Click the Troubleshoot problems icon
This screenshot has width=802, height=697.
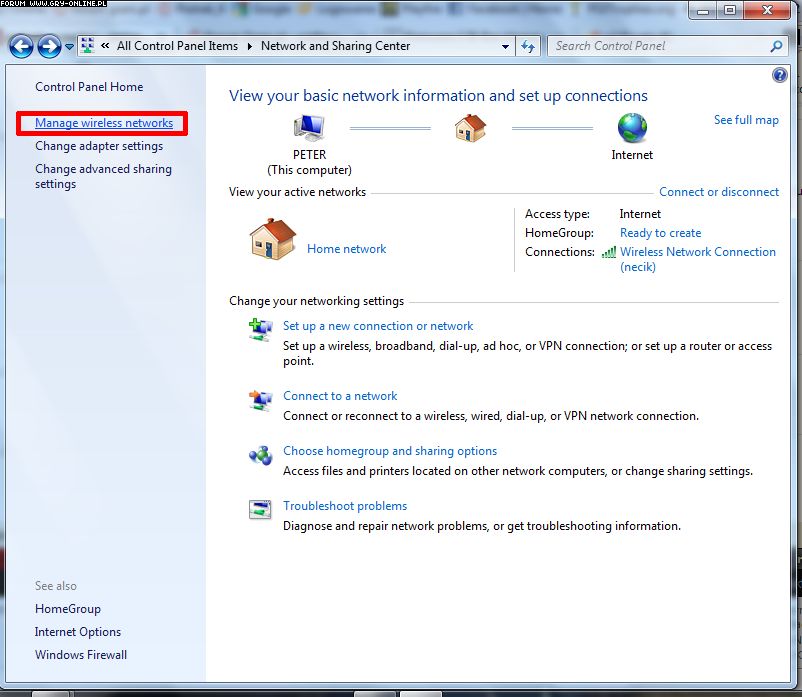(x=260, y=509)
